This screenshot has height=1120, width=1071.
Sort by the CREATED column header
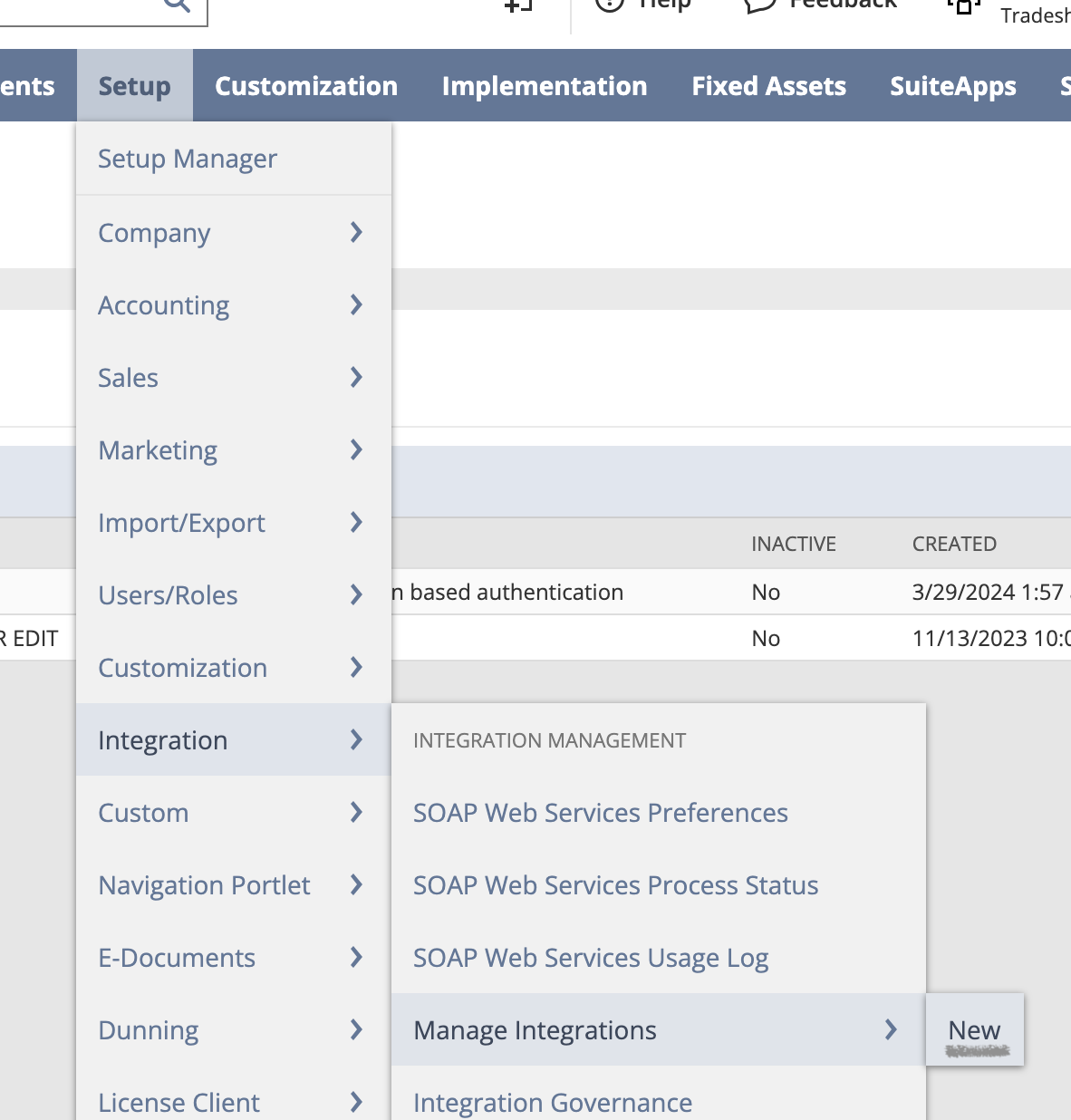pyautogui.click(x=954, y=544)
